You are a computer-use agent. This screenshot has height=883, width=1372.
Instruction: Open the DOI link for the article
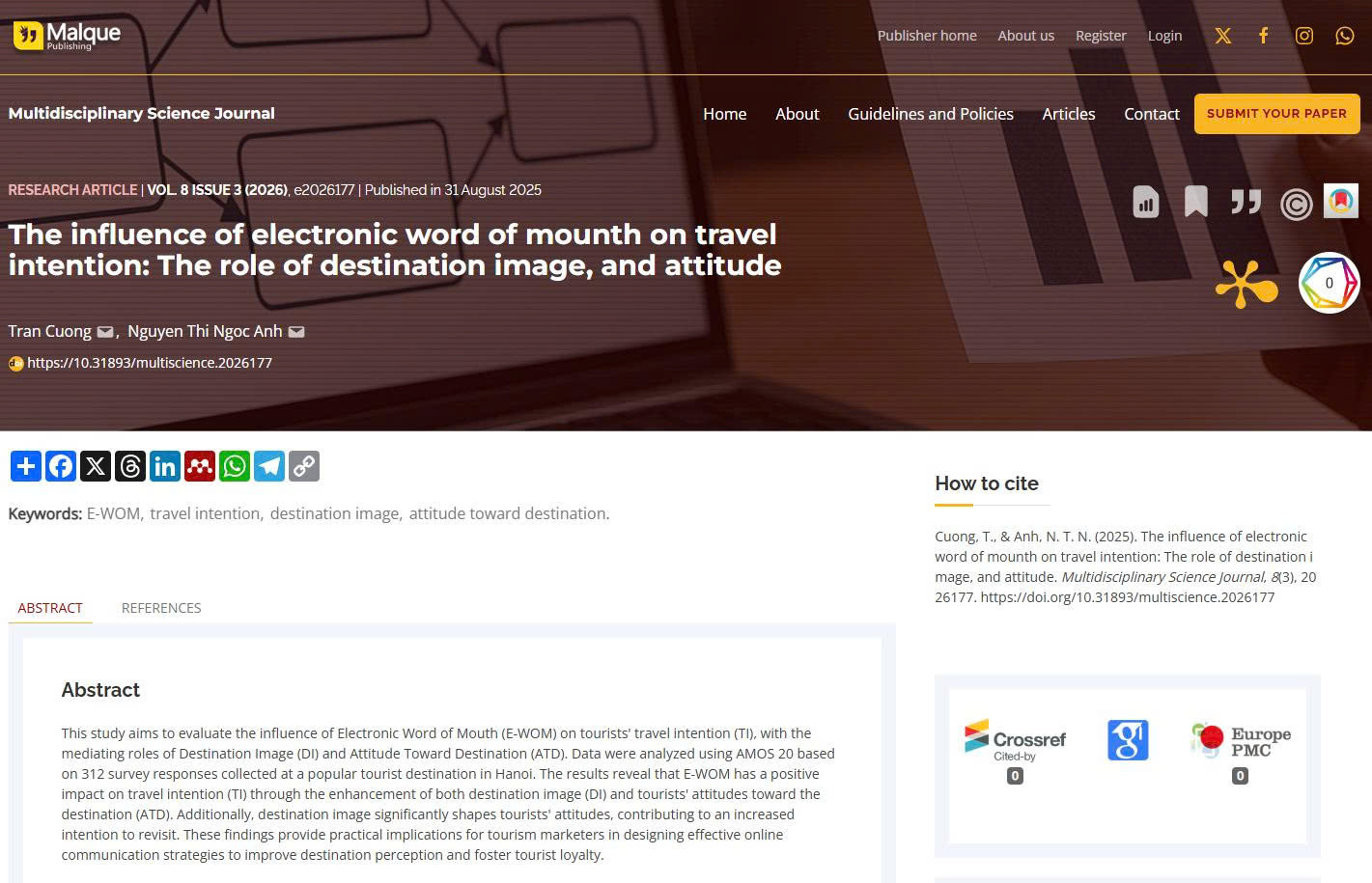150,363
